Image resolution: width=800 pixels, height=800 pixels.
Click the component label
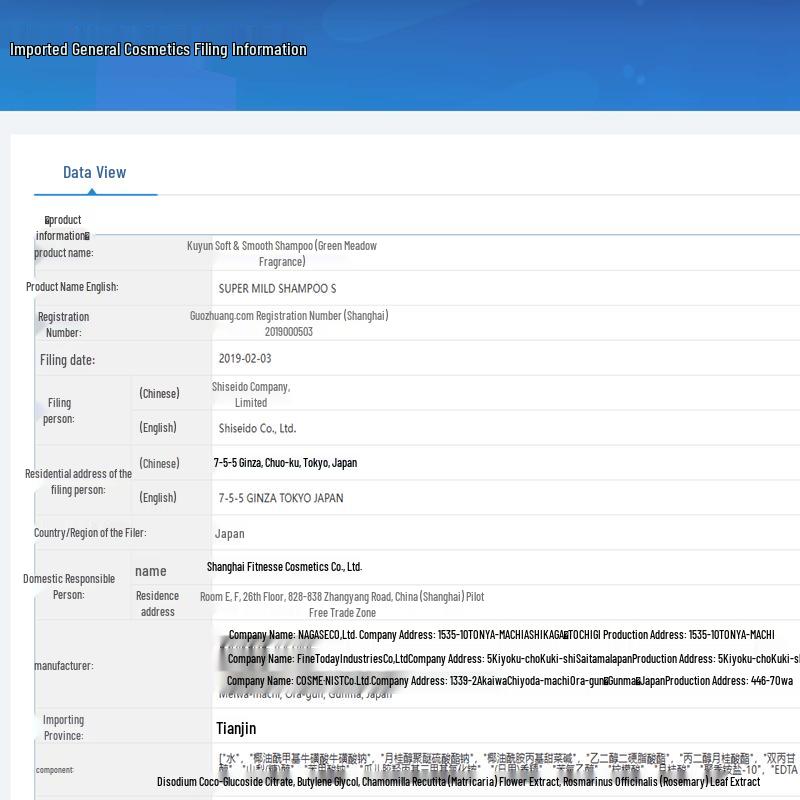pos(54,770)
